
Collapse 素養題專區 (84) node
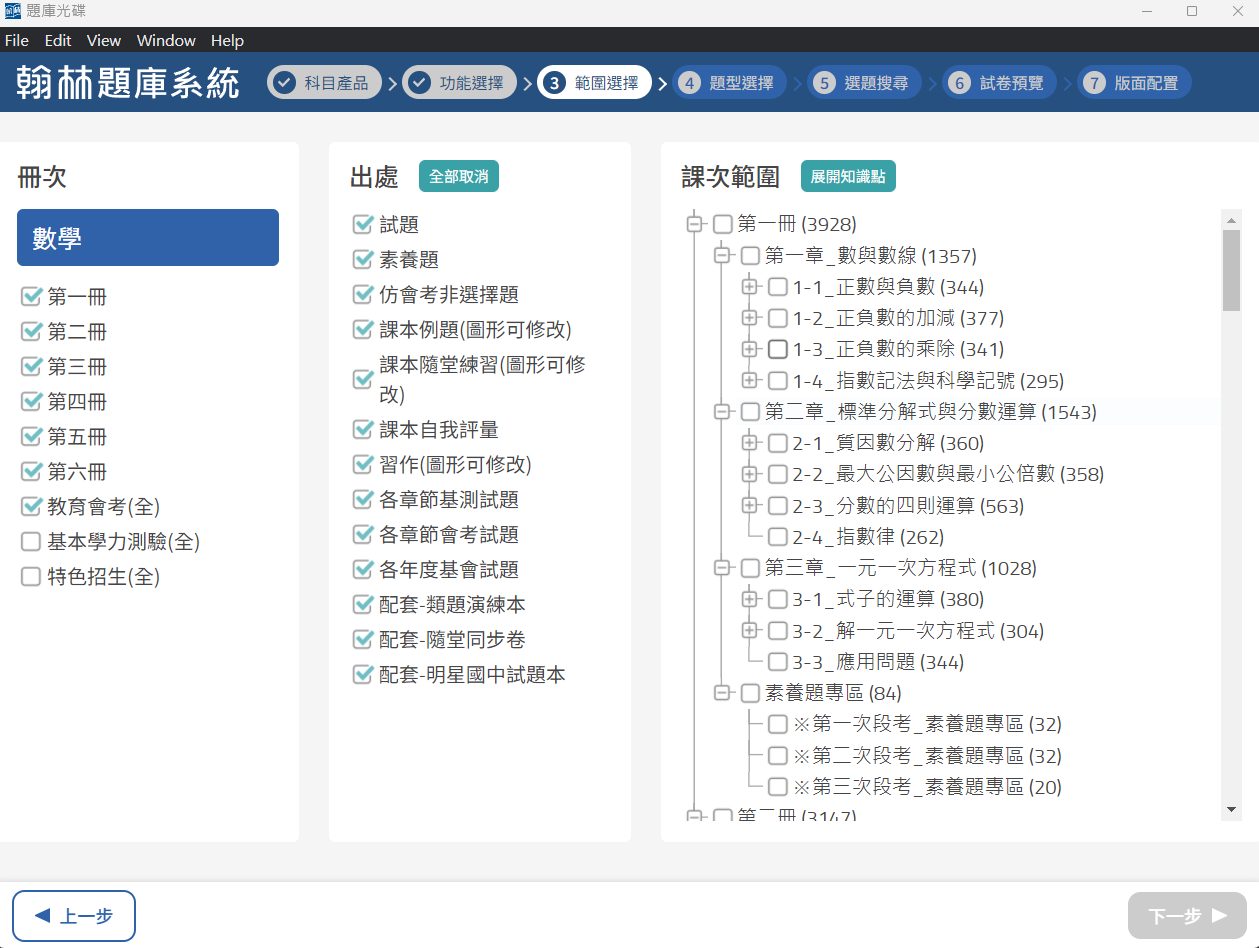[722, 693]
